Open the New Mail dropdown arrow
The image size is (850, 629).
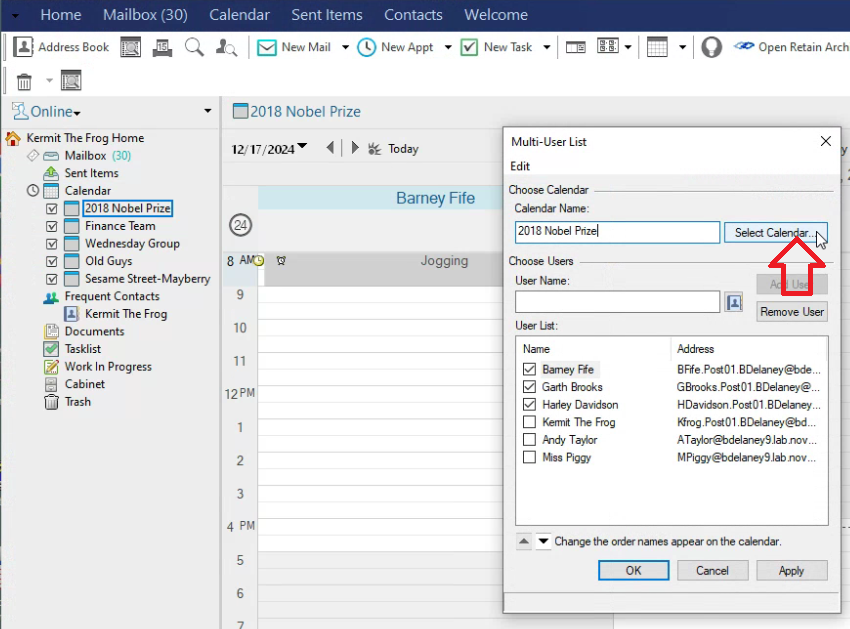tap(345, 47)
